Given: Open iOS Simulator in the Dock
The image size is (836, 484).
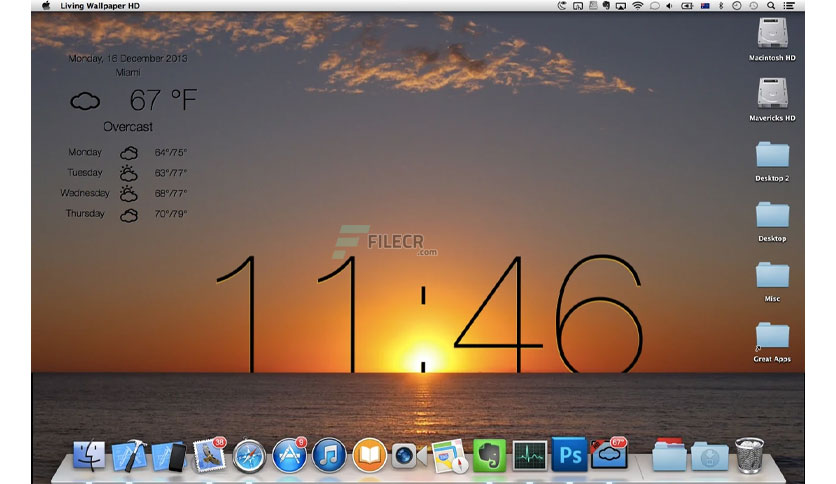Looking at the screenshot, I should coord(169,457).
